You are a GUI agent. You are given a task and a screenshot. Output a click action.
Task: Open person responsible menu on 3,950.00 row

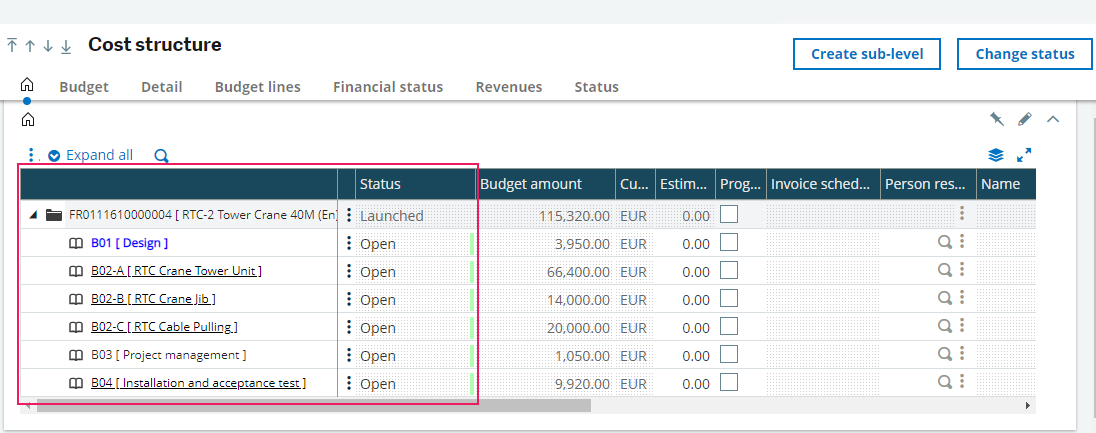(962, 241)
